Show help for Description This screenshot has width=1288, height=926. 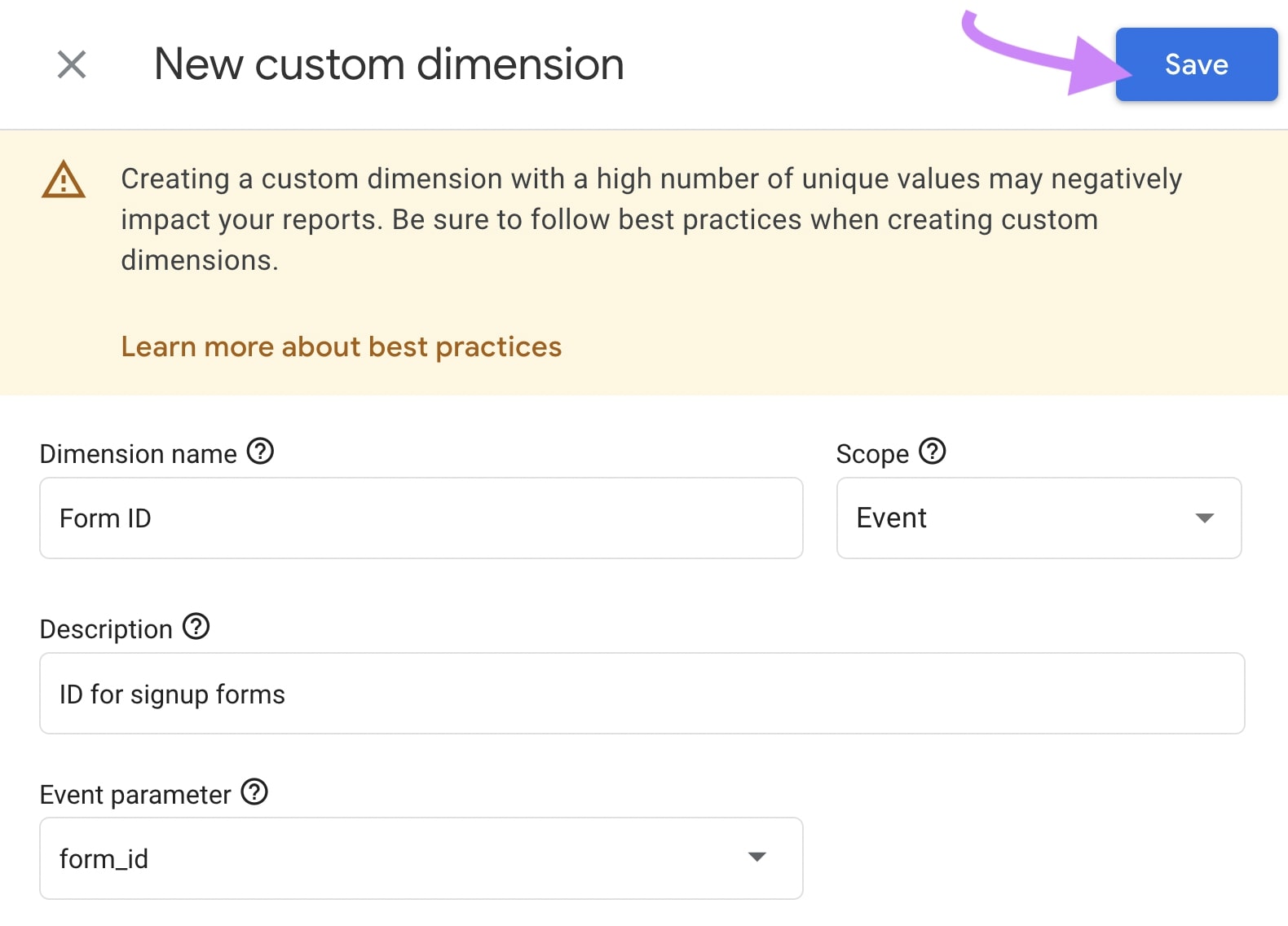point(196,627)
